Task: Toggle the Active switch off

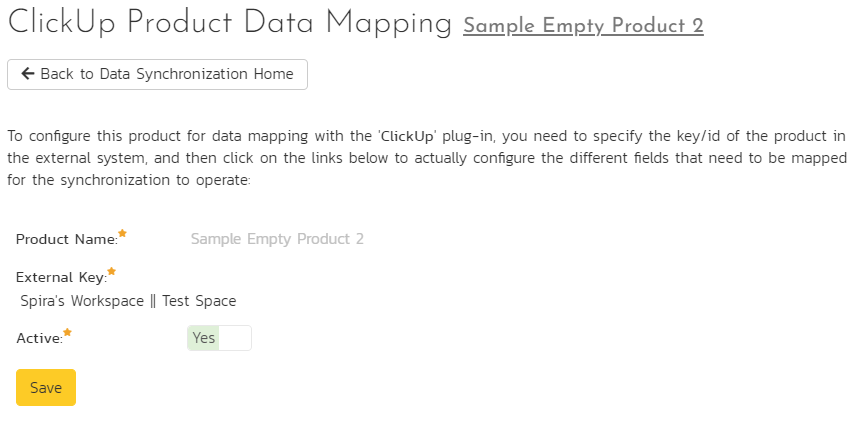Action: click(219, 338)
